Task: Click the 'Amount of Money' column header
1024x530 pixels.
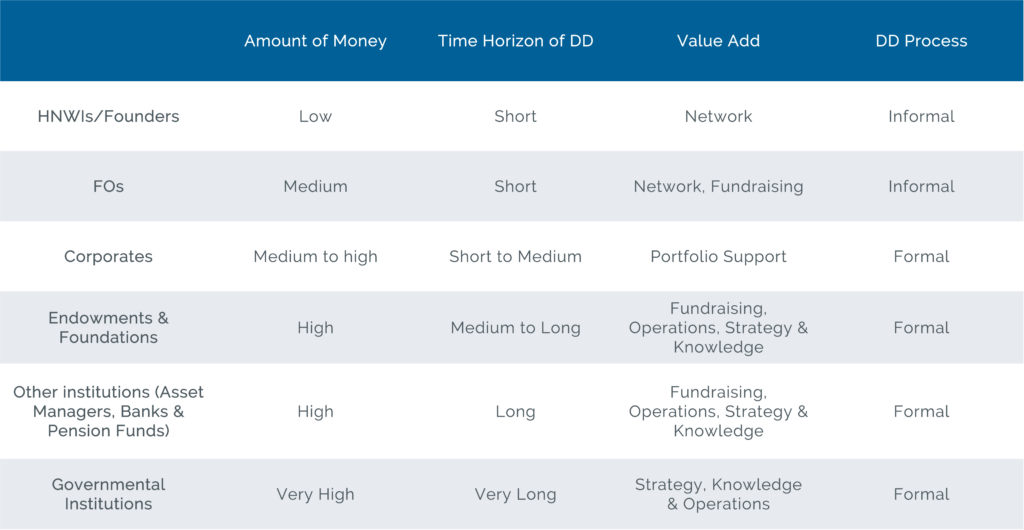Action: click(315, 41)
